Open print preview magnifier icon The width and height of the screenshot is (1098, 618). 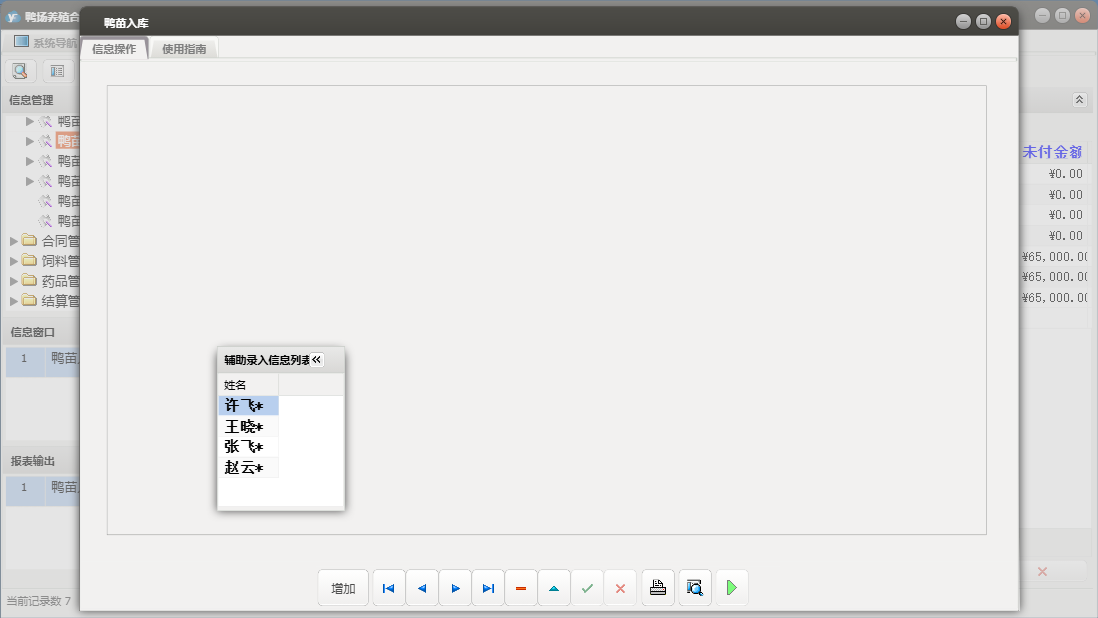click(x=695, y=588)
